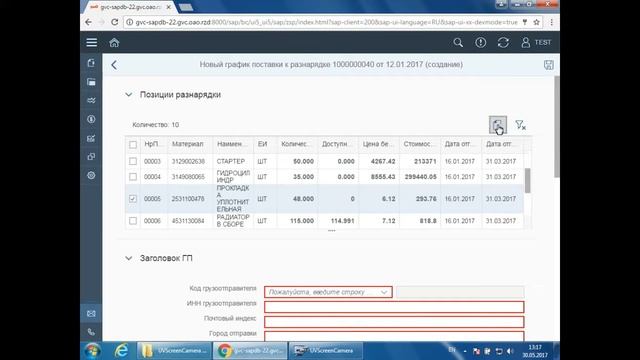640x360 pixels.
Task: Collapse the Заголовок ГП section
Action: 129,258
